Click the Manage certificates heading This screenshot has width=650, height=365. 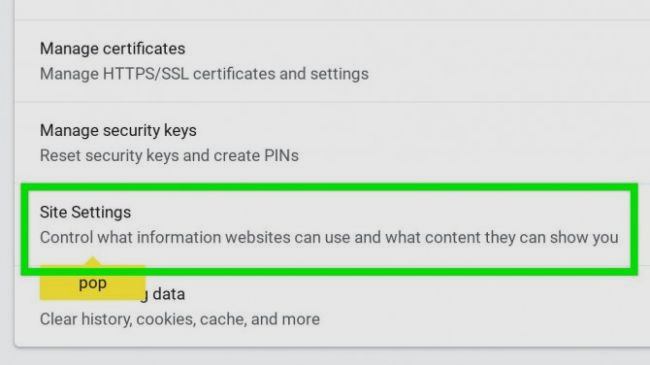point(112,49)
